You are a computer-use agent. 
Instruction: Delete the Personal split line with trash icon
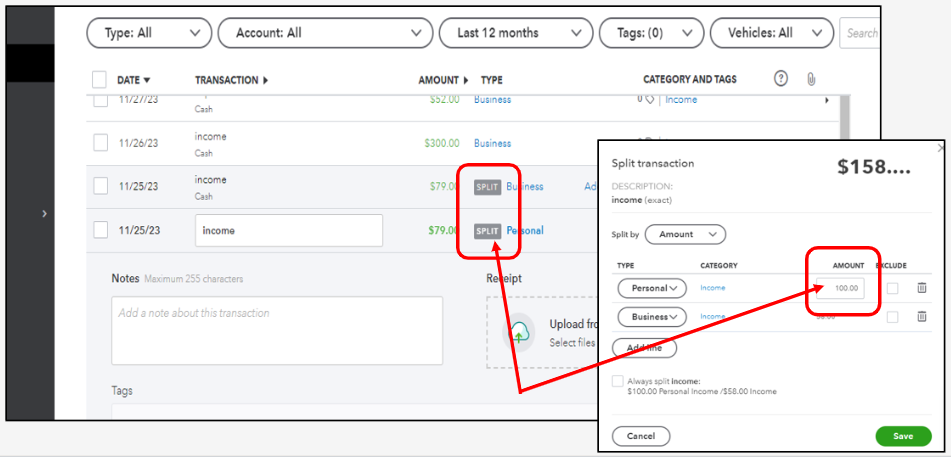[x=921, y=288]
